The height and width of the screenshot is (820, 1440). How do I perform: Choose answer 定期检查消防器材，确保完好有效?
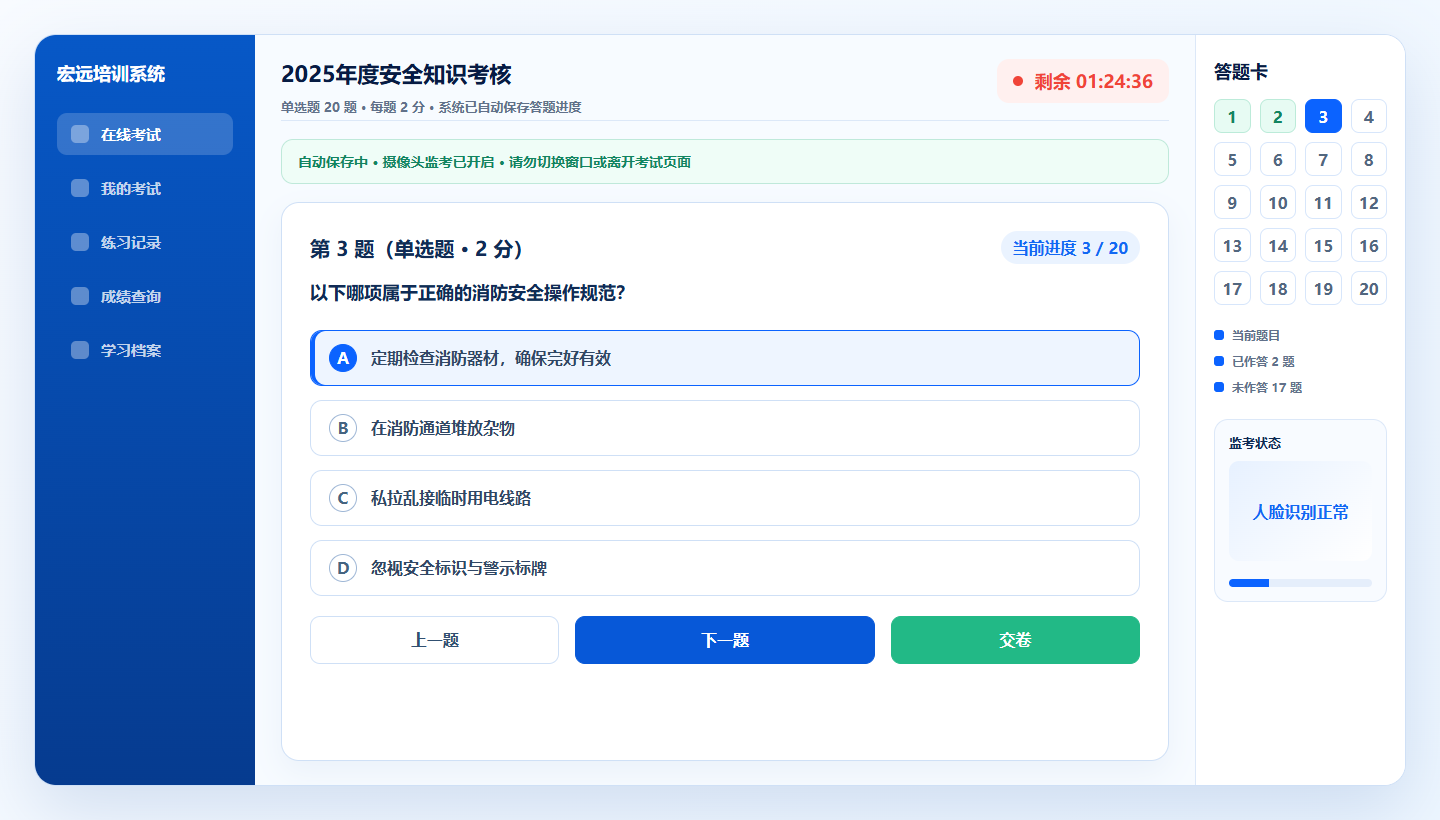point(725,358)
